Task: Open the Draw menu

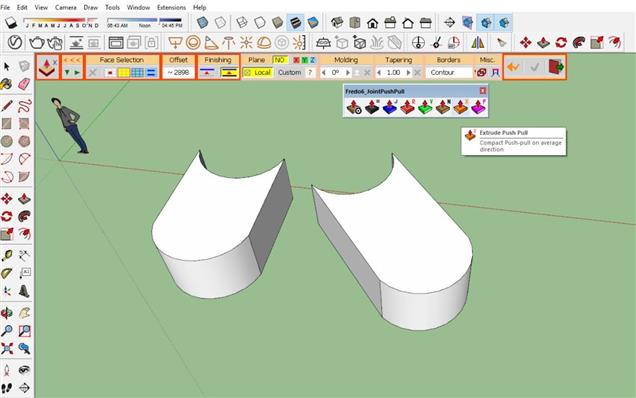Action: pyautogui.click(x=90, y=7)
